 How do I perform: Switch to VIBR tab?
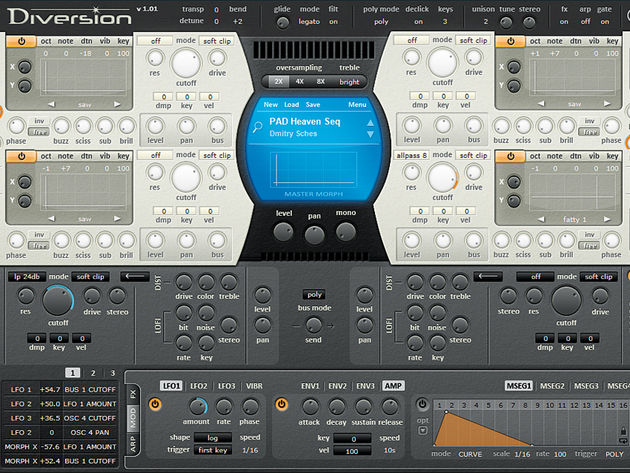[x=254, y=386]
